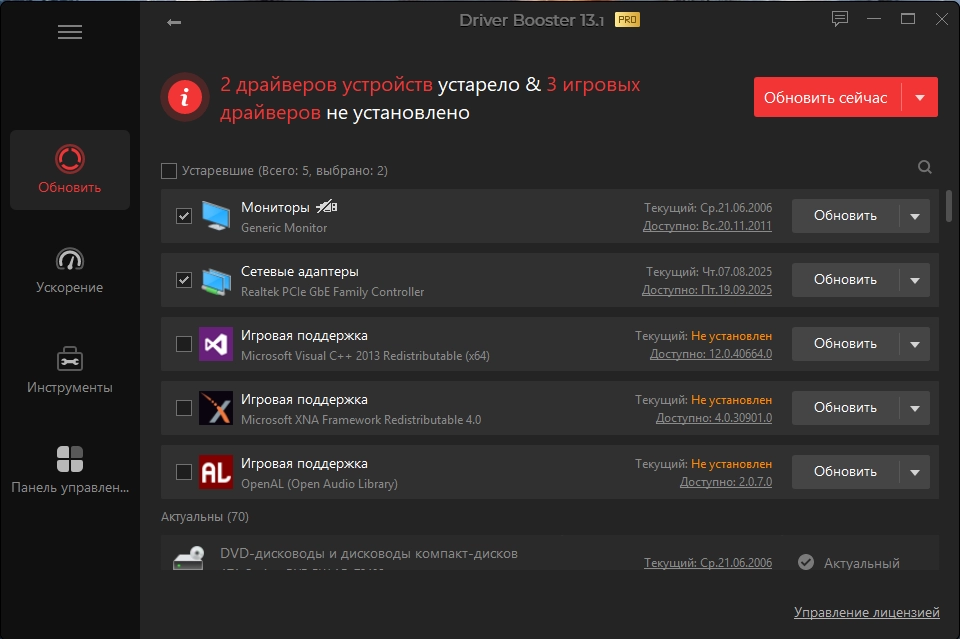The height and width of the screenshot is (639, 960).
Task: Open the Обновить sidebar section
Action: pos(70,170)
